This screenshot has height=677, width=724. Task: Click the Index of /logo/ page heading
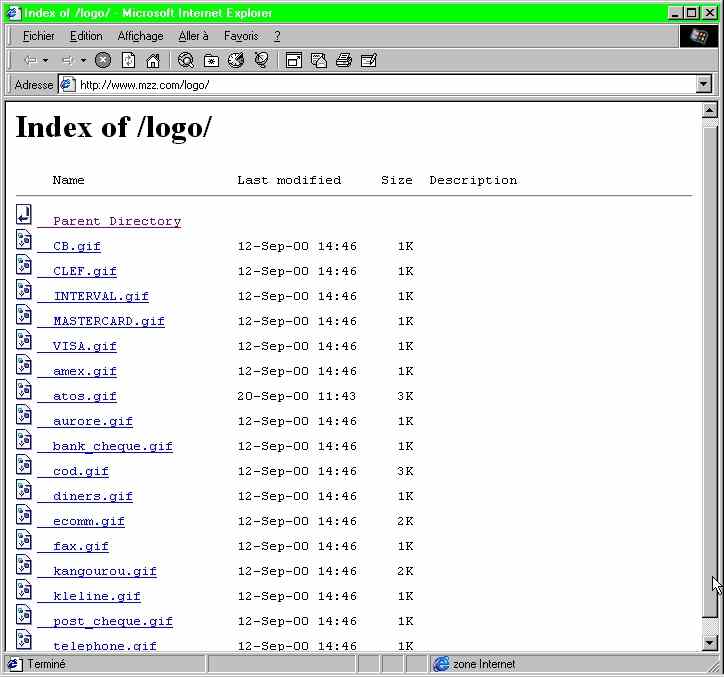(114, 127)
